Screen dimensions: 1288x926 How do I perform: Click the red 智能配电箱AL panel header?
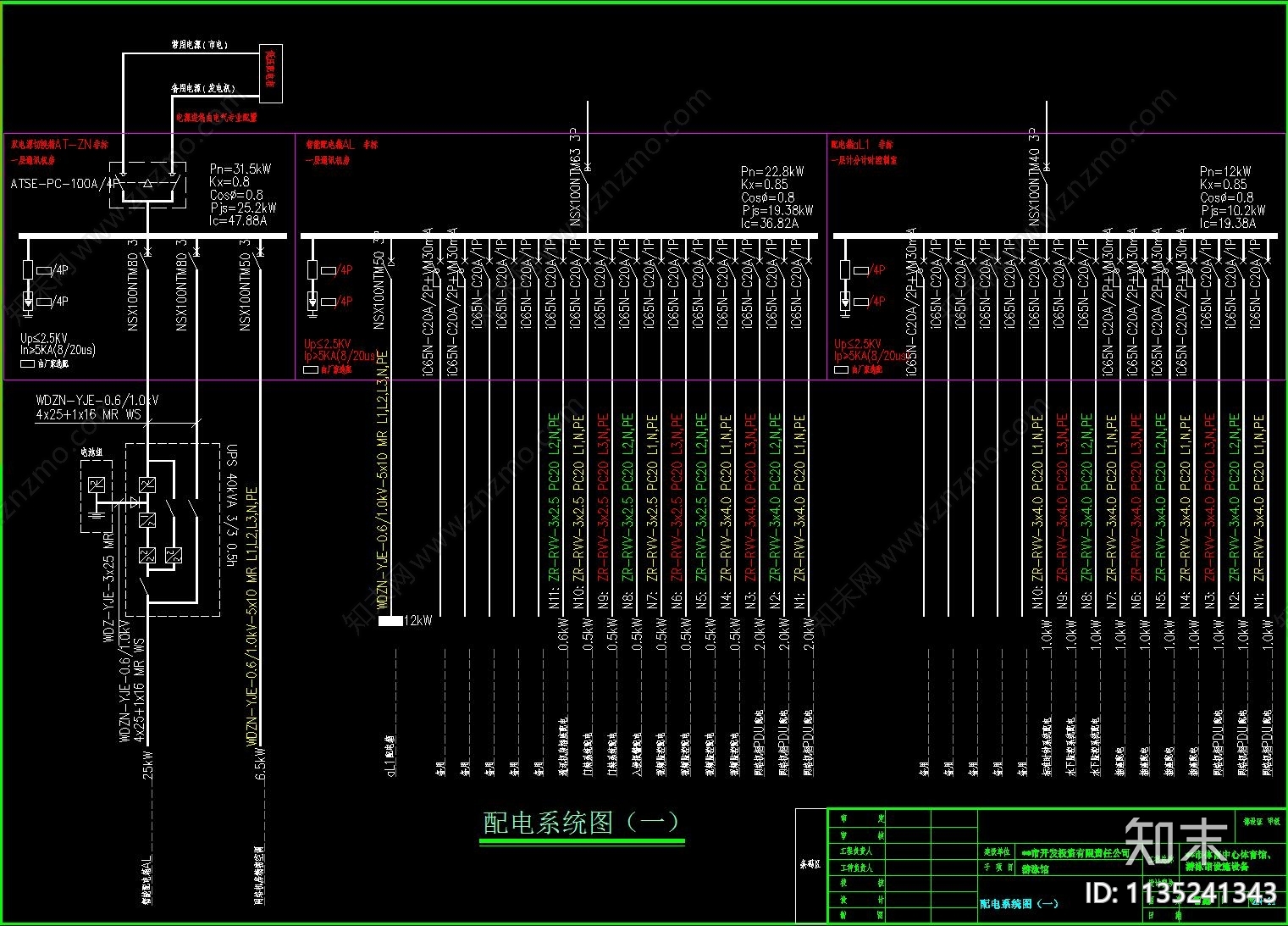(341, 145)
